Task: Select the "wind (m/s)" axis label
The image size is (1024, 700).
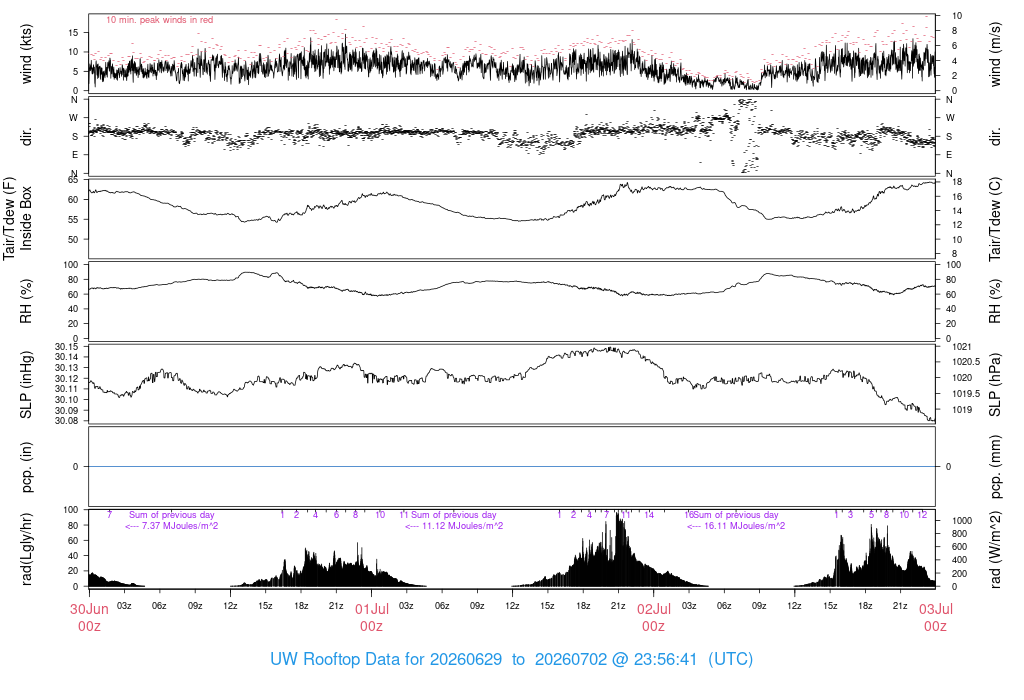Action: pyautogui.click(x=995, y=54)
